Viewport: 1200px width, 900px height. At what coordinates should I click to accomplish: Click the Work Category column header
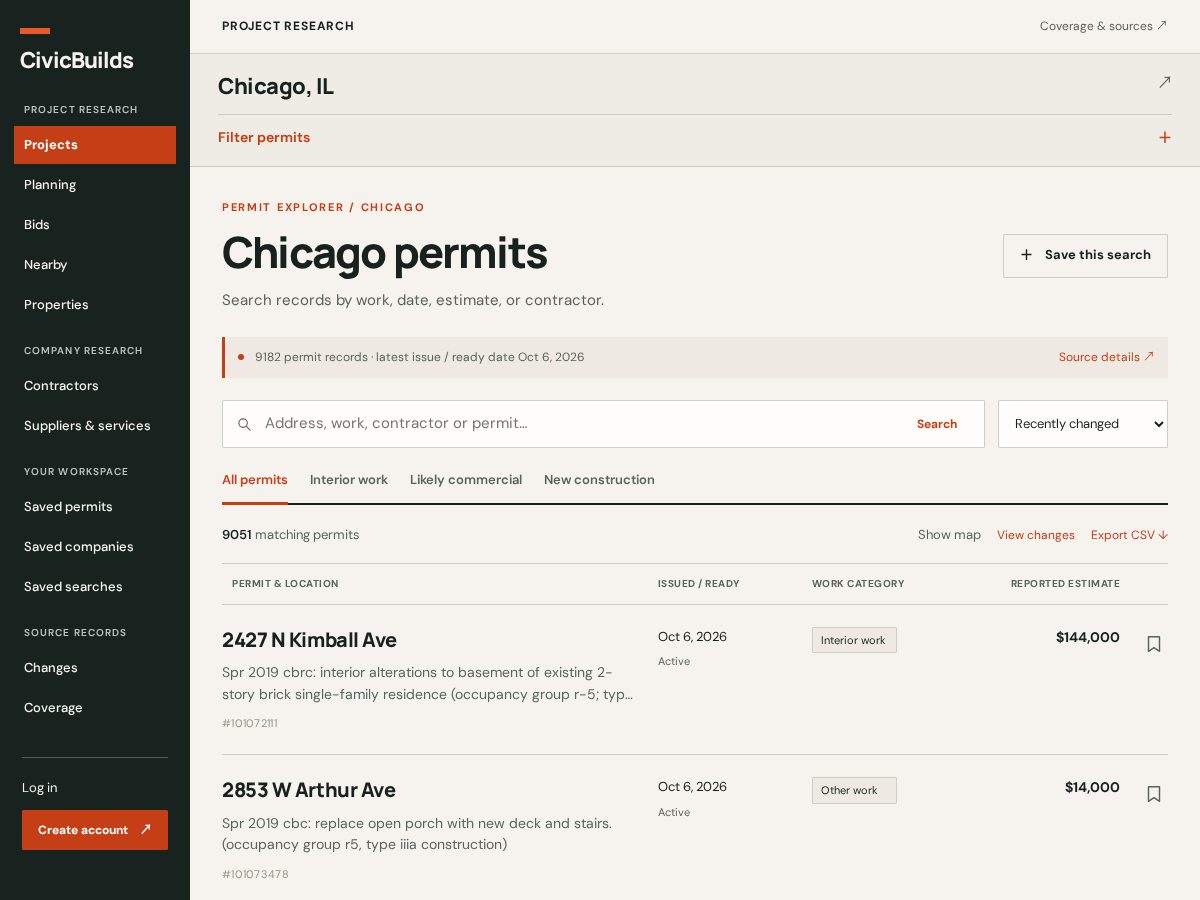click(858, 584)
